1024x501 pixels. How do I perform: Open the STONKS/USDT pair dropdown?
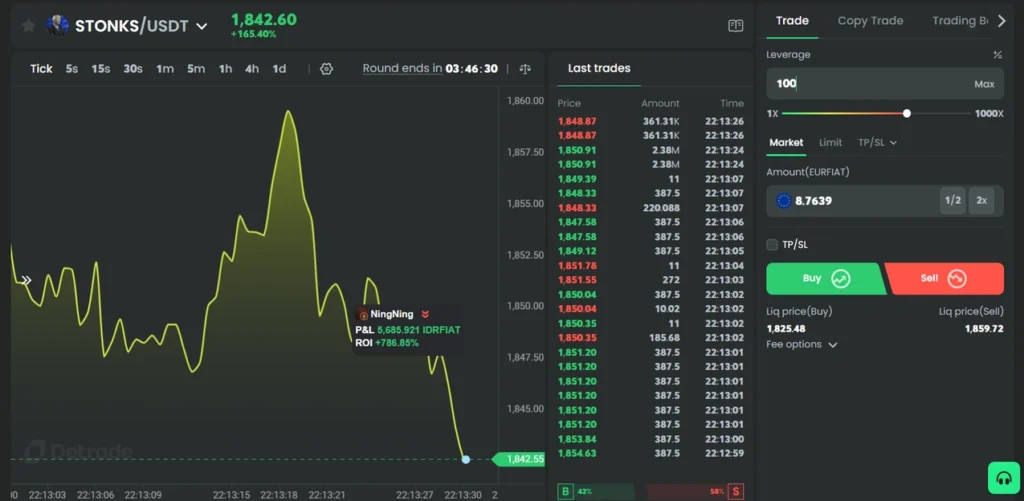202,26
